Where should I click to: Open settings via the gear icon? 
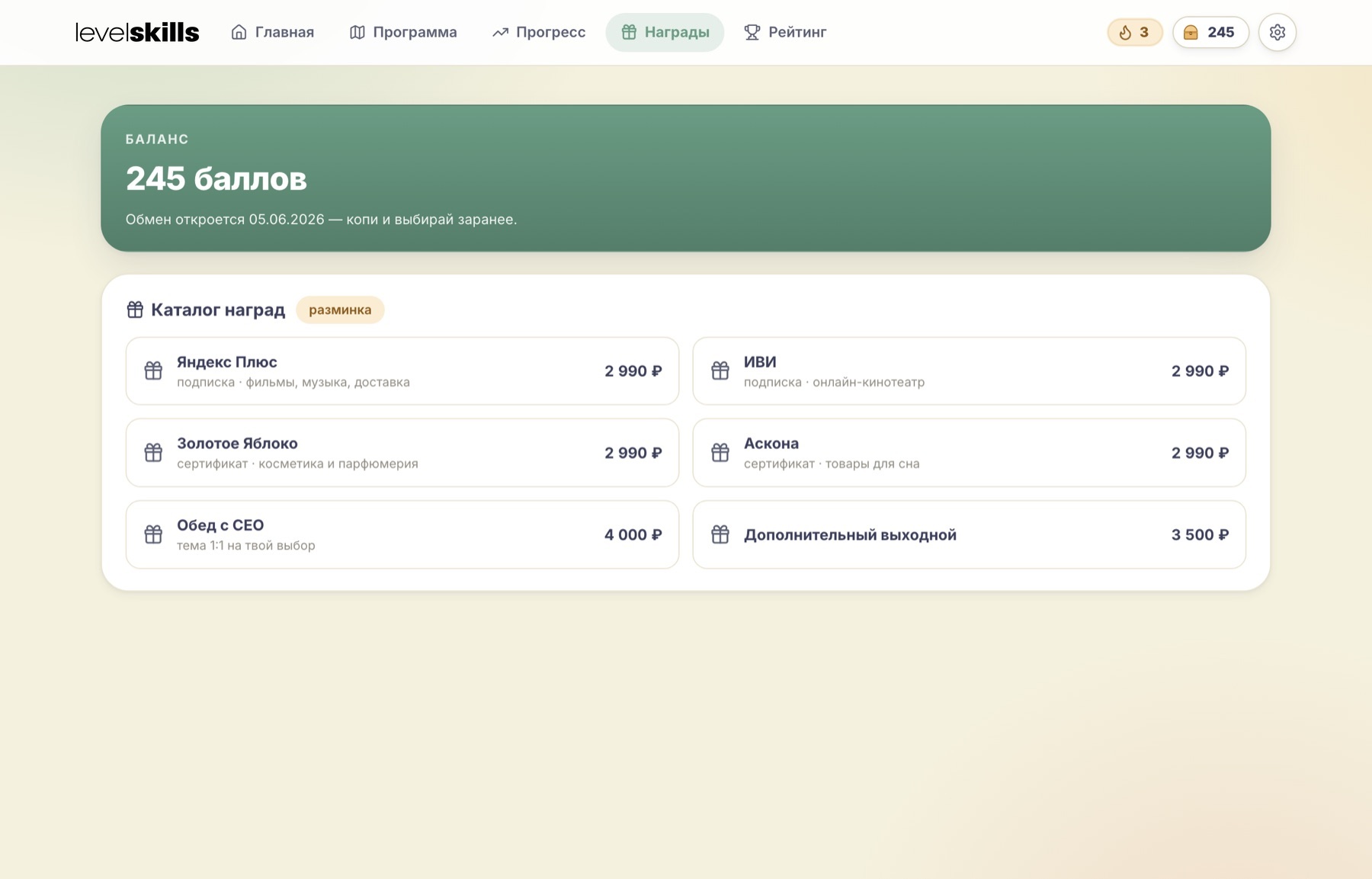pyautogui.click(x=1277, y=32)
